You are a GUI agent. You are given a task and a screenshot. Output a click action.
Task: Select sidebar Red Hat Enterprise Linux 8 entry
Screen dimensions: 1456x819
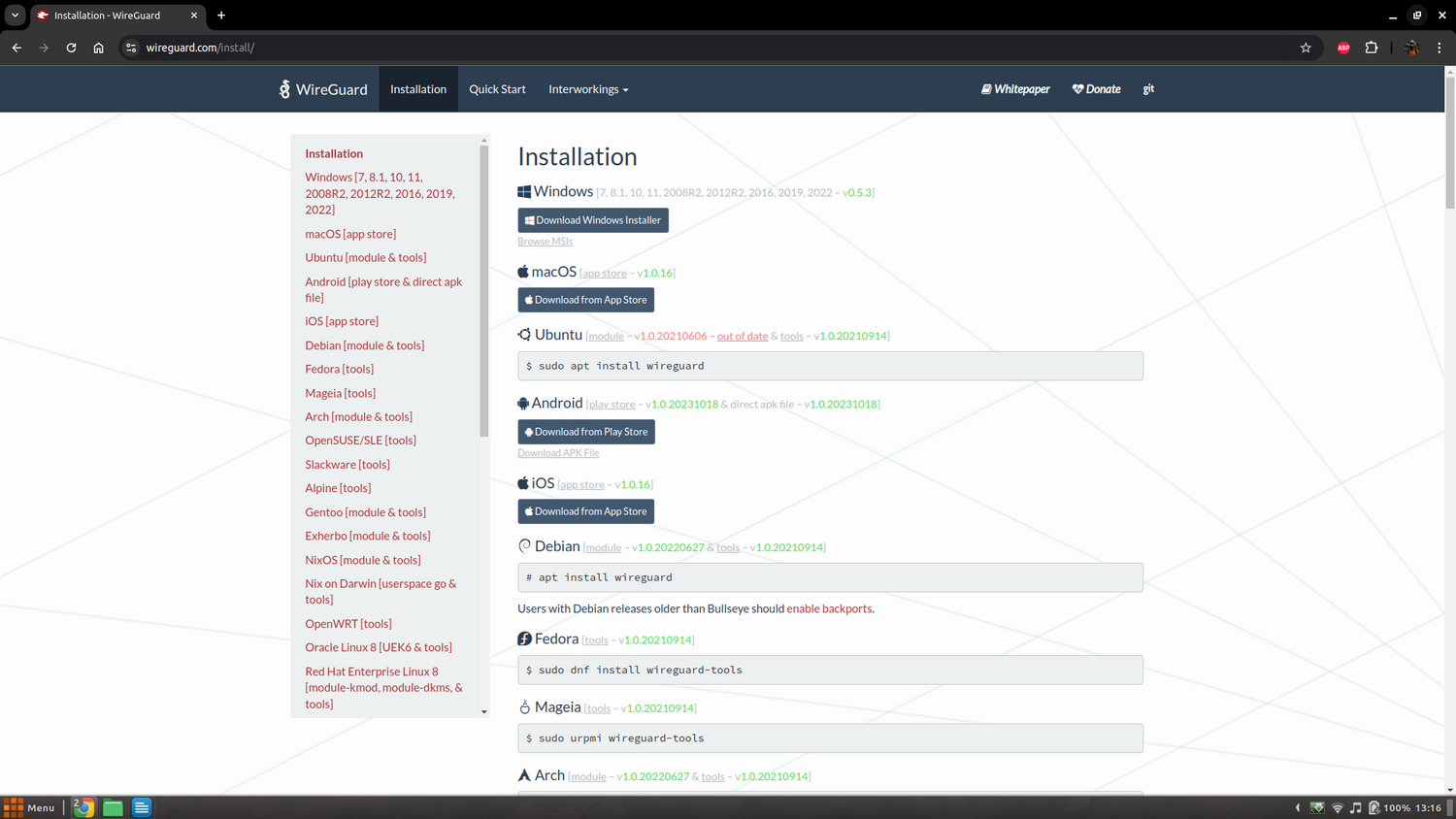pyautogui.click(x=384, y=688)
